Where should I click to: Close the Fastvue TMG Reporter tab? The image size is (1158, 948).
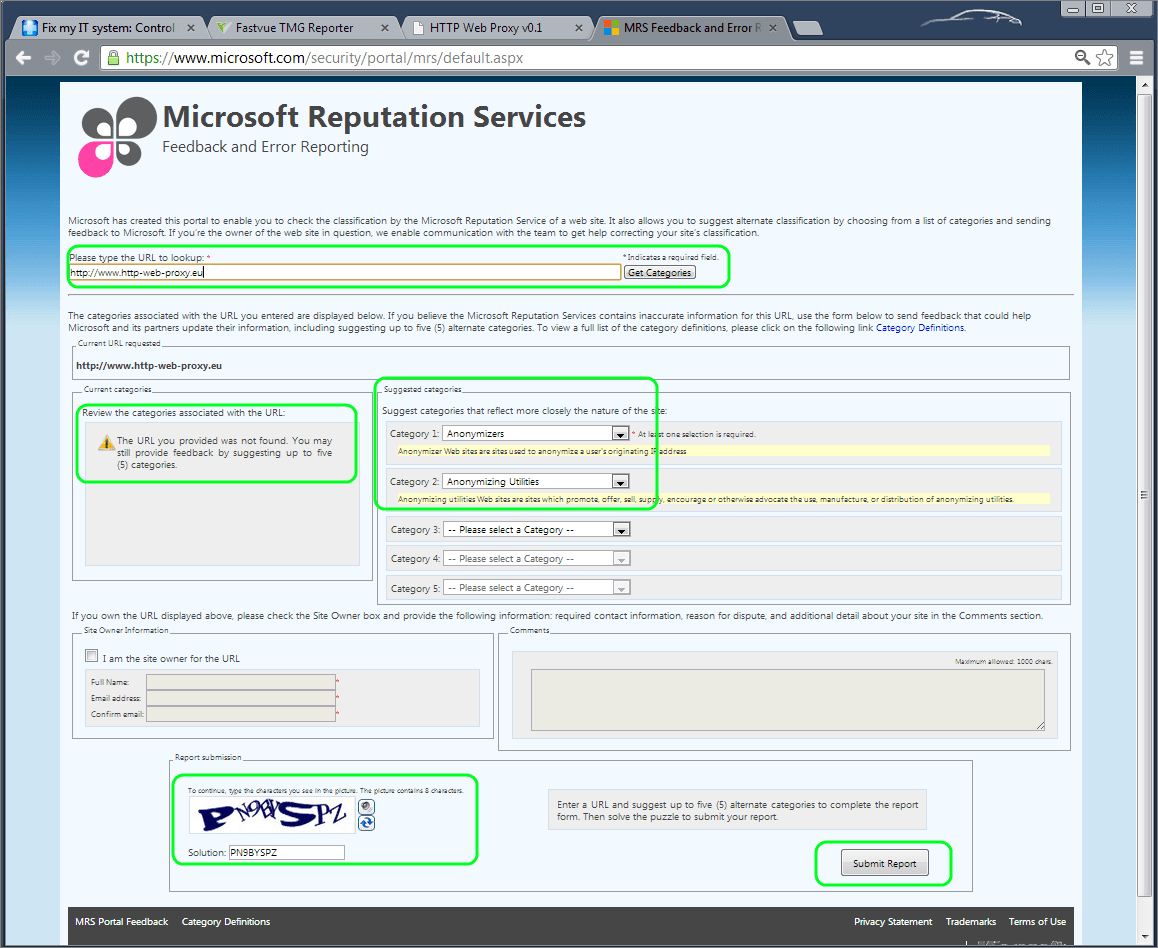pos(385,28)
